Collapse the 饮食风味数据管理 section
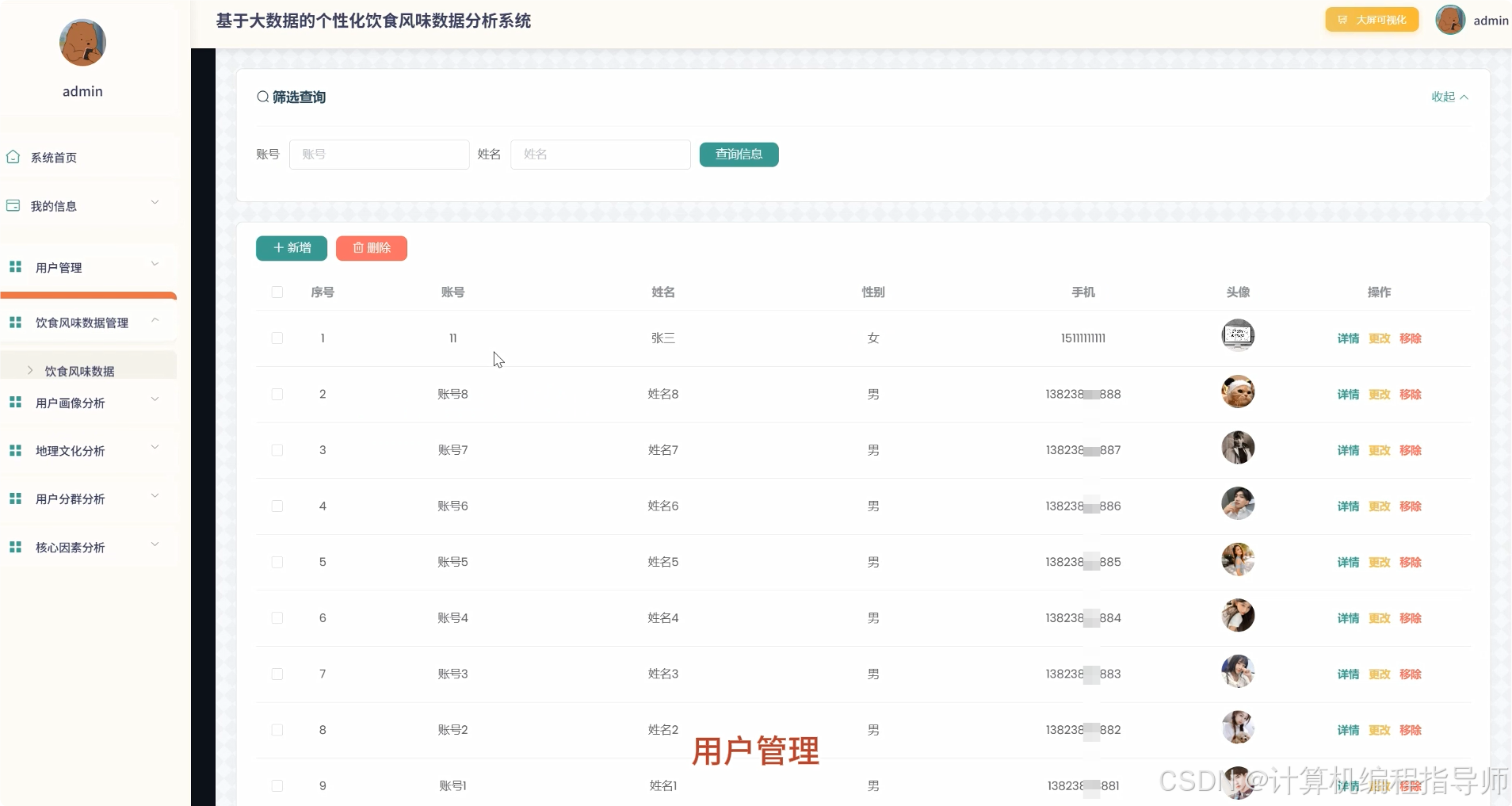Image resolution: width=1512 pixels, height=806 pixels. (155, 319)
